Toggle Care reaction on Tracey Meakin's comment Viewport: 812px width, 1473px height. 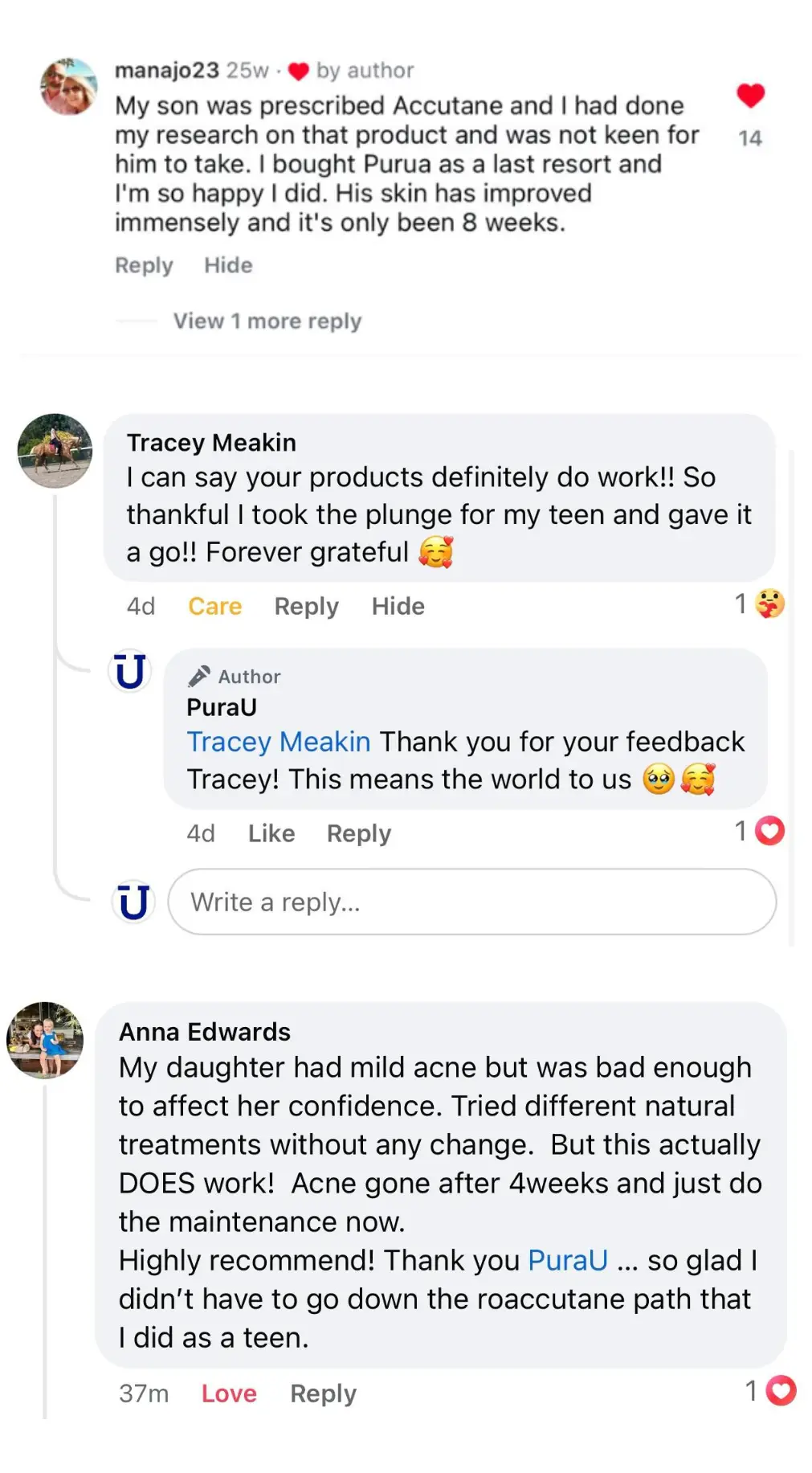tap(214, 606)
